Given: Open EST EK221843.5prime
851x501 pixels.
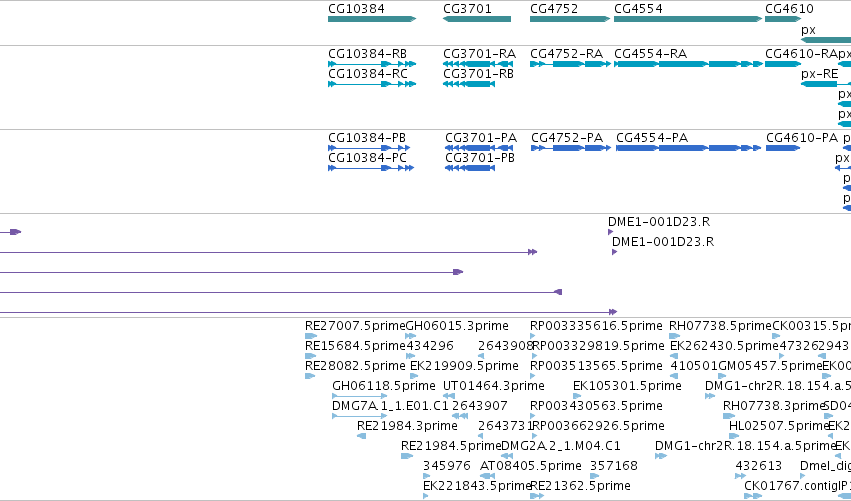Looking at the screenshot, I should (477, 486).
